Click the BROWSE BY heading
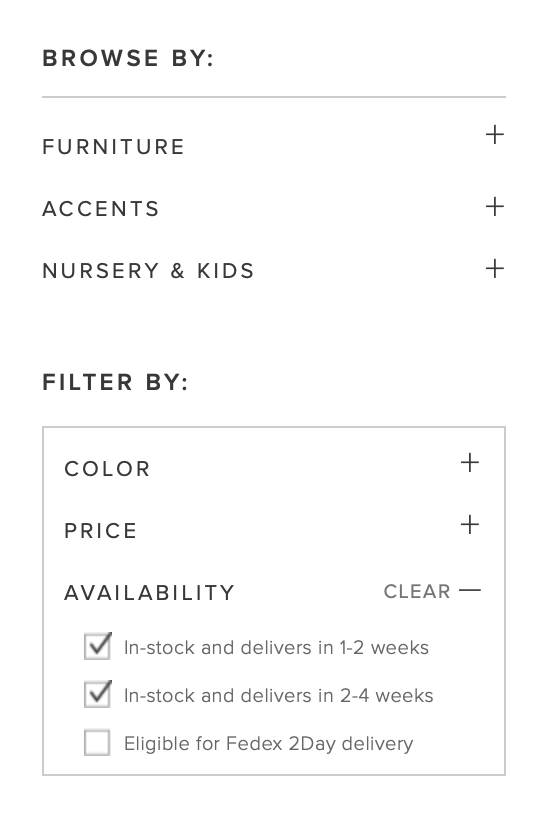Viewport: 548px width, 824px height. tap(128, 58)
